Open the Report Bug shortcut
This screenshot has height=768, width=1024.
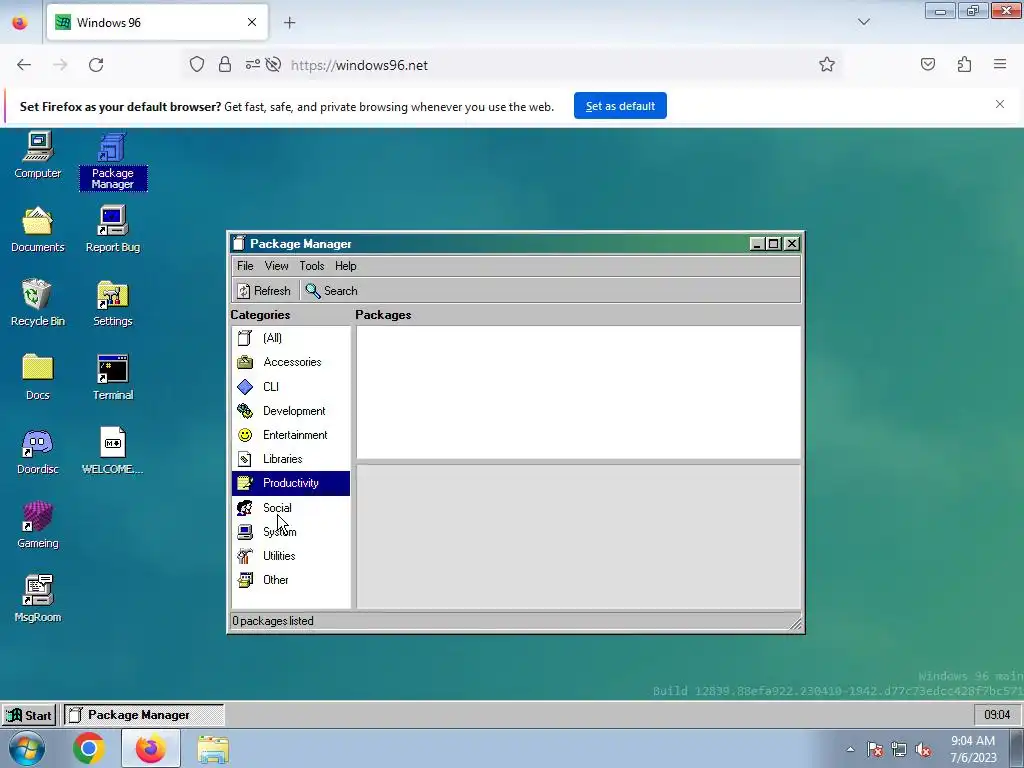[x=112, y=229]
